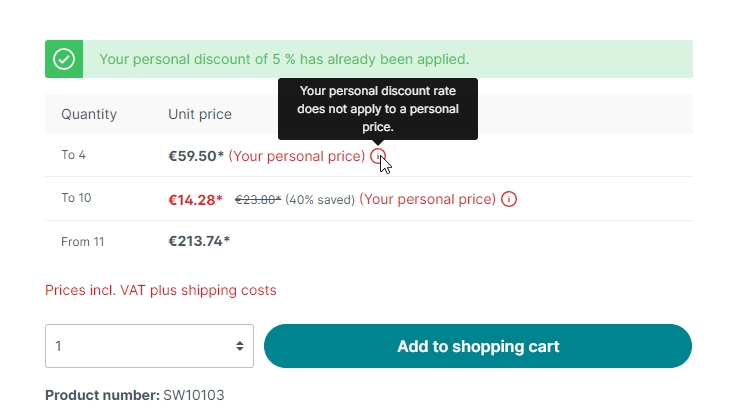Click the 40% saved label
The width and height of the screenshot is (732, 416).
[320, 199]
